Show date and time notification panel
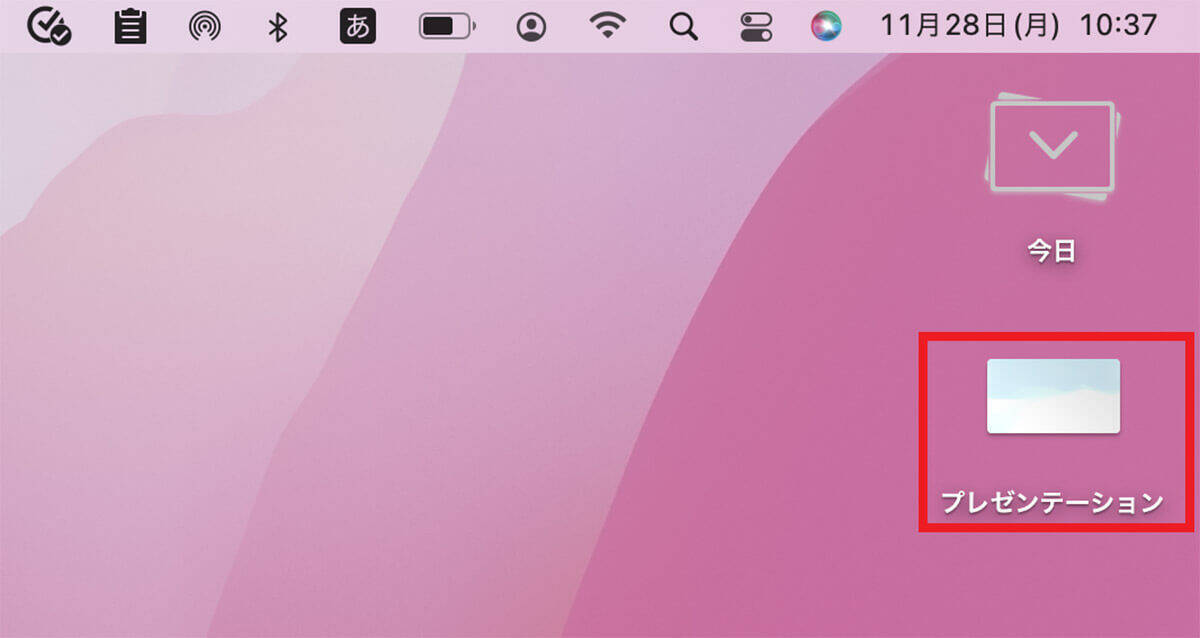 [x=1018, y=26]
